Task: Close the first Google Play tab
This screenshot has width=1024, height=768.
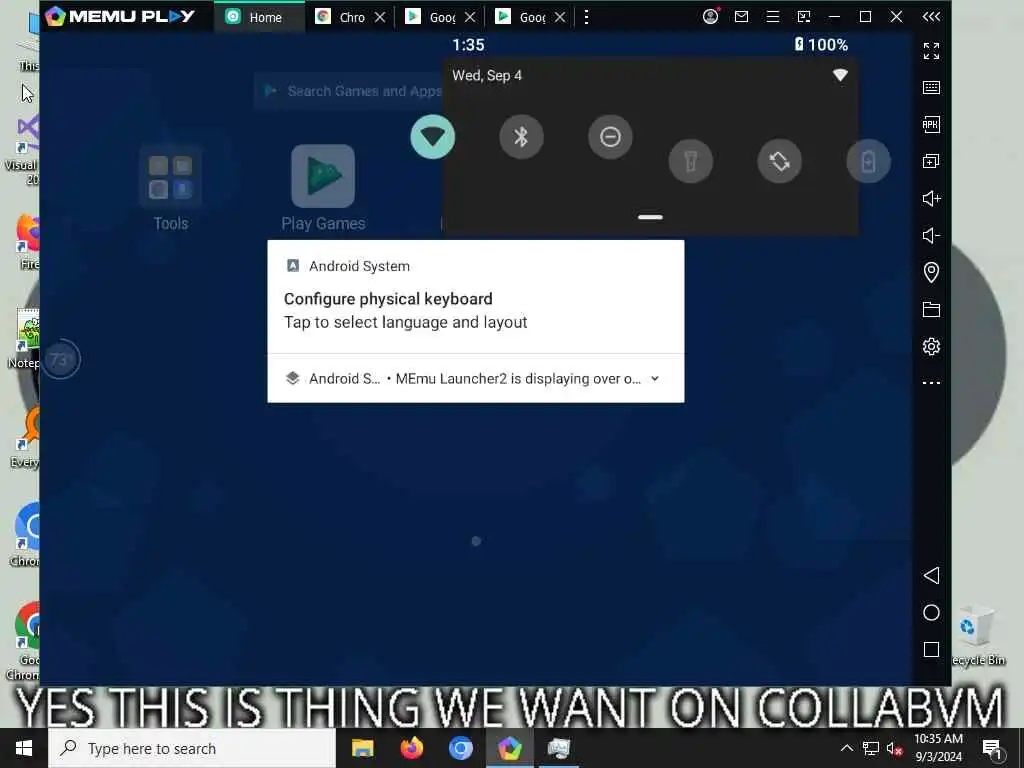Action: click(470, 18)
